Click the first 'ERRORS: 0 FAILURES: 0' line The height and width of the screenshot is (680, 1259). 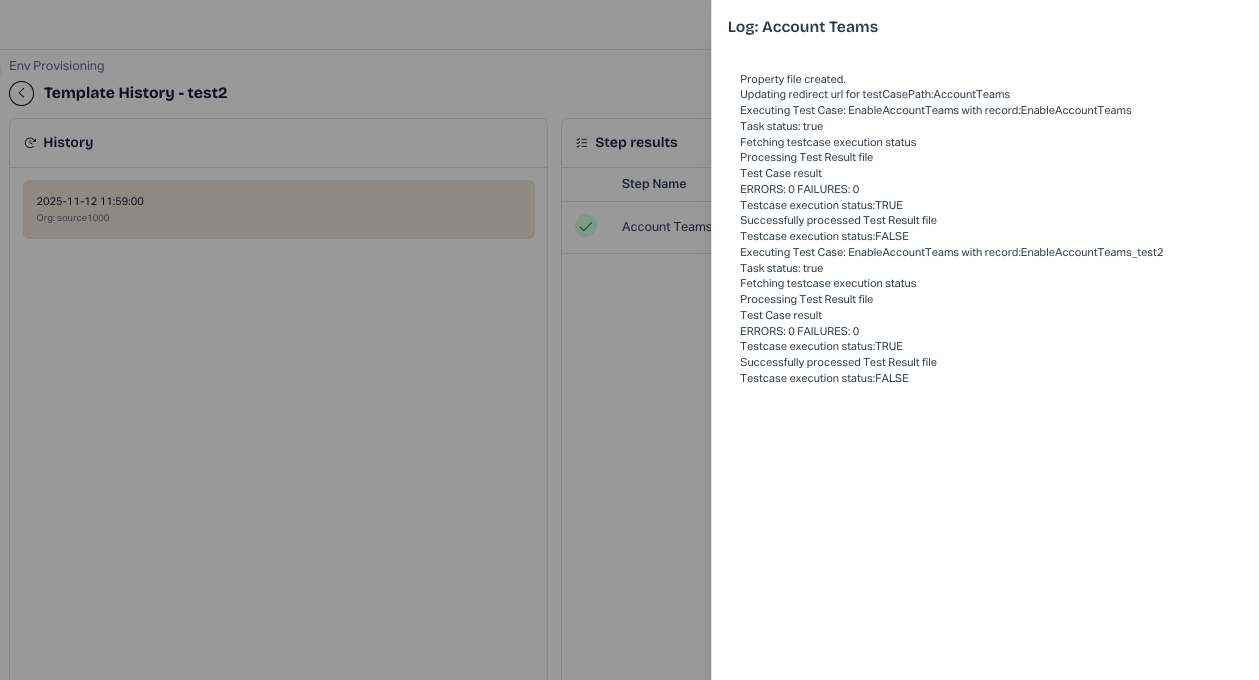click(x=799, y=189)
